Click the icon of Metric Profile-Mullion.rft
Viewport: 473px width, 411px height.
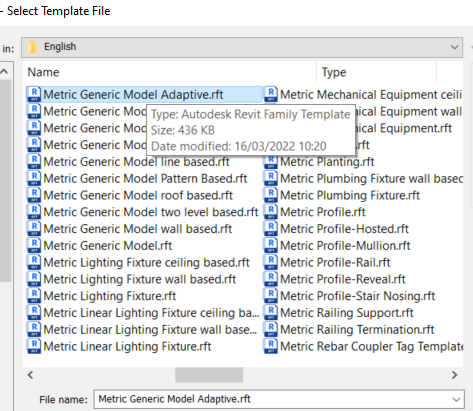pyautogui.click(x=271, y=246)
